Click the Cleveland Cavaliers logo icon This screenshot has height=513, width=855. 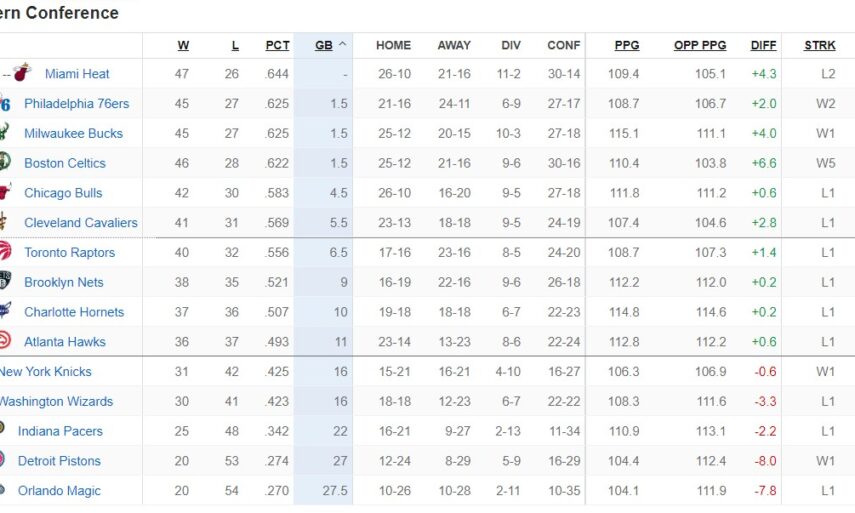tap(5, 222)
